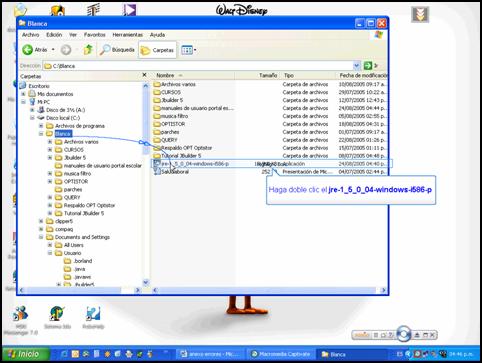Select All Users folder in the tree
Screen dimensions: 482x363
coord(74,245)
